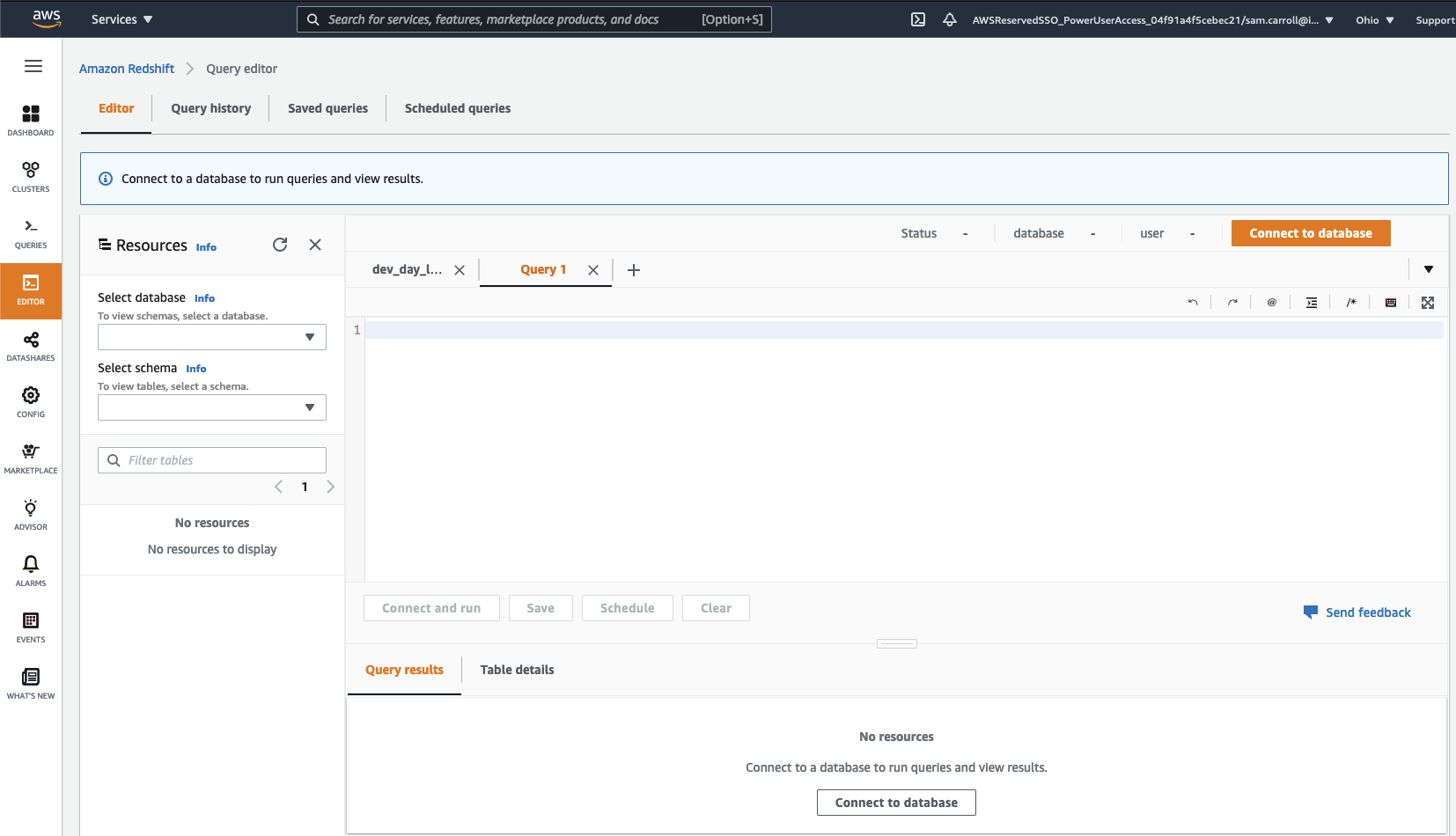Open the Dashboard sidebar icon
Image resolution: width=1456 pixels, height=836 pixels.
pyautogui.click(x=31, y=121)
